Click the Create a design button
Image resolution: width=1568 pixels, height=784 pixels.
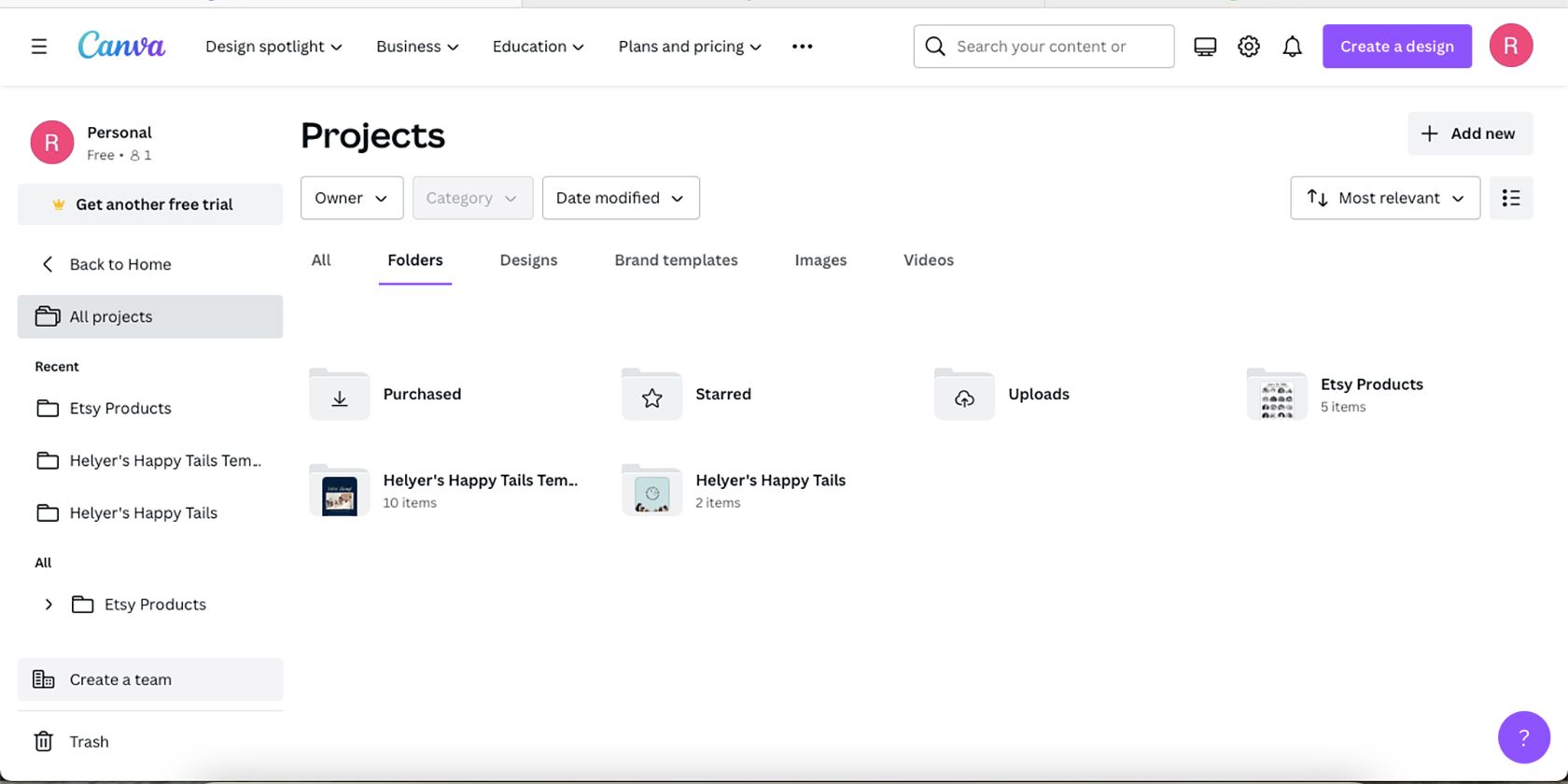coord(1396,47)
